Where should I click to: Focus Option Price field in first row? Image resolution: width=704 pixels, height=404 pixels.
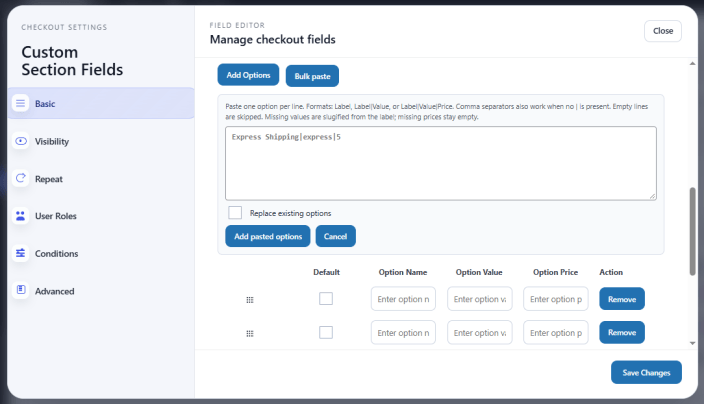pyautogui.click(x=556, y=299)
